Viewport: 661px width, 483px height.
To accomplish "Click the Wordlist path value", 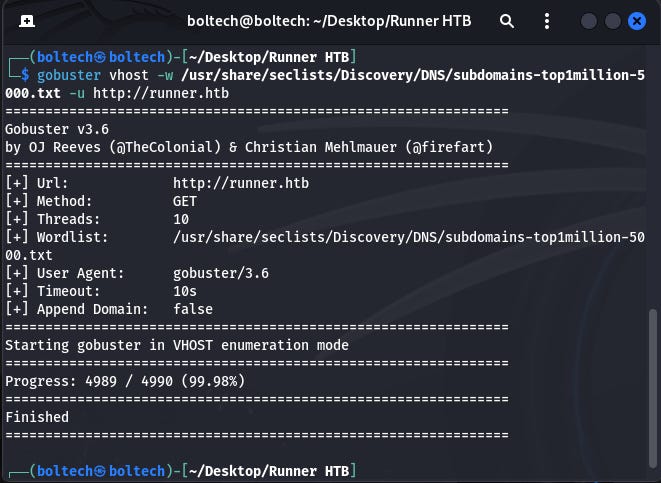I will point(408,237).
